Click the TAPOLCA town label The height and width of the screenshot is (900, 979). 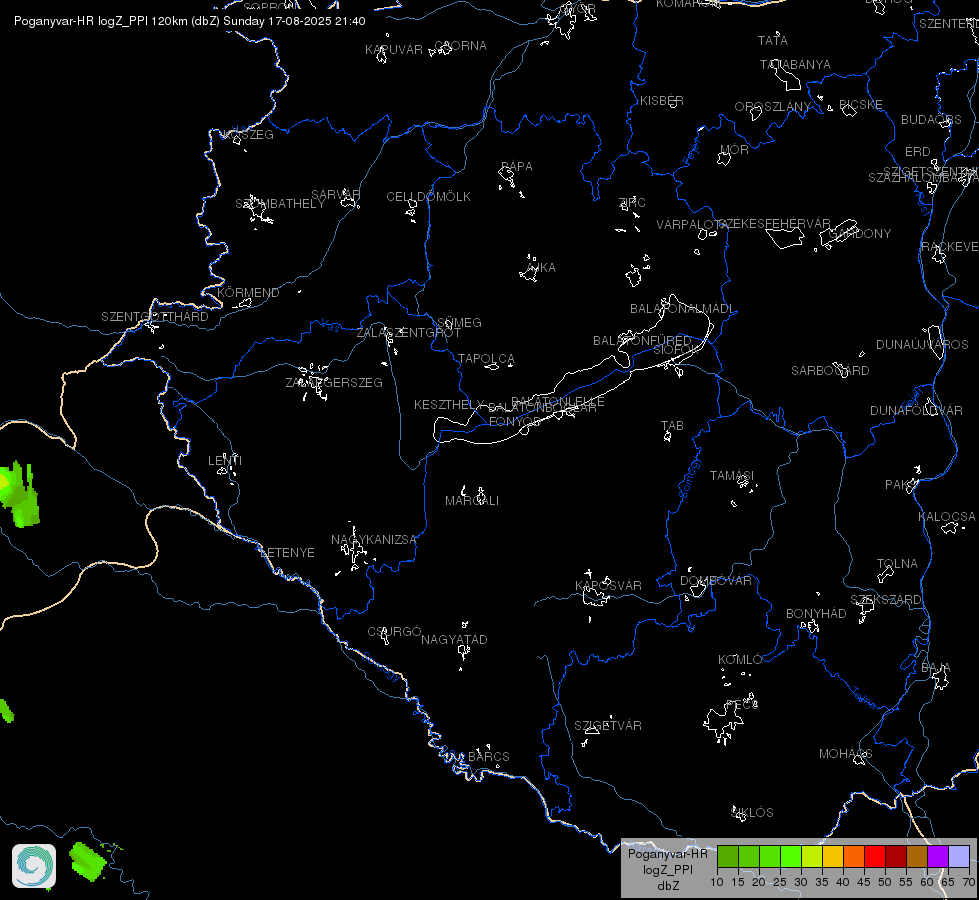486,359
